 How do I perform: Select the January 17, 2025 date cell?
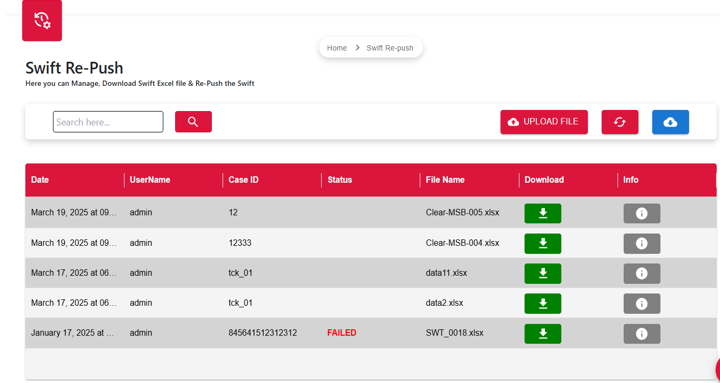pyautogui.click(x=72, y=333)
